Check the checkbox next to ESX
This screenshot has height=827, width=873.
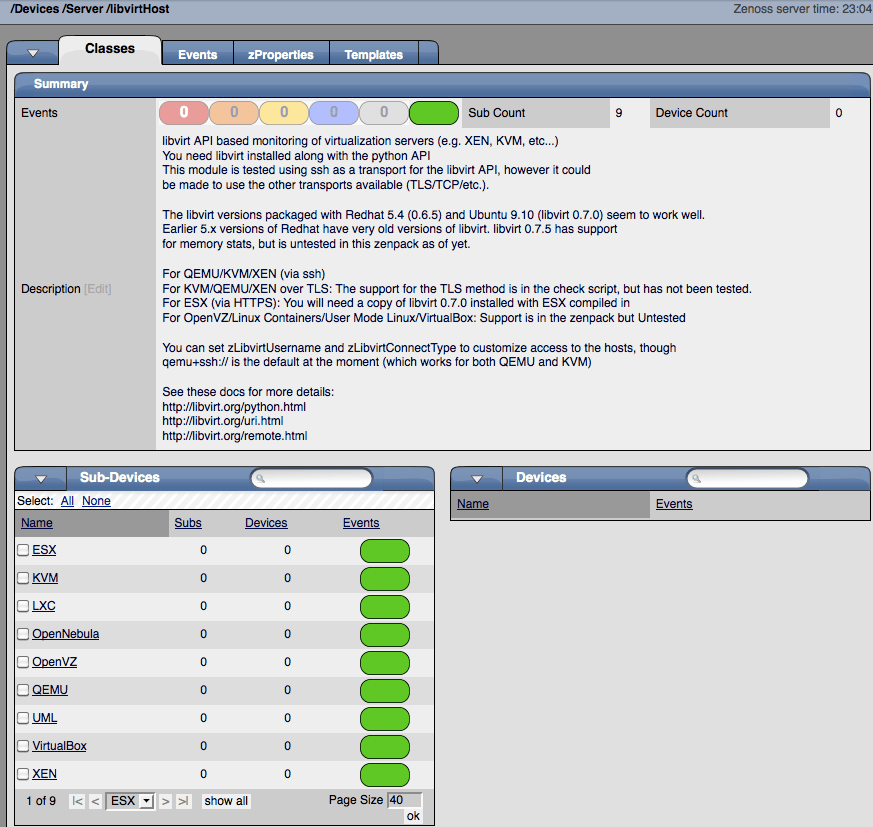coord(21,549)
